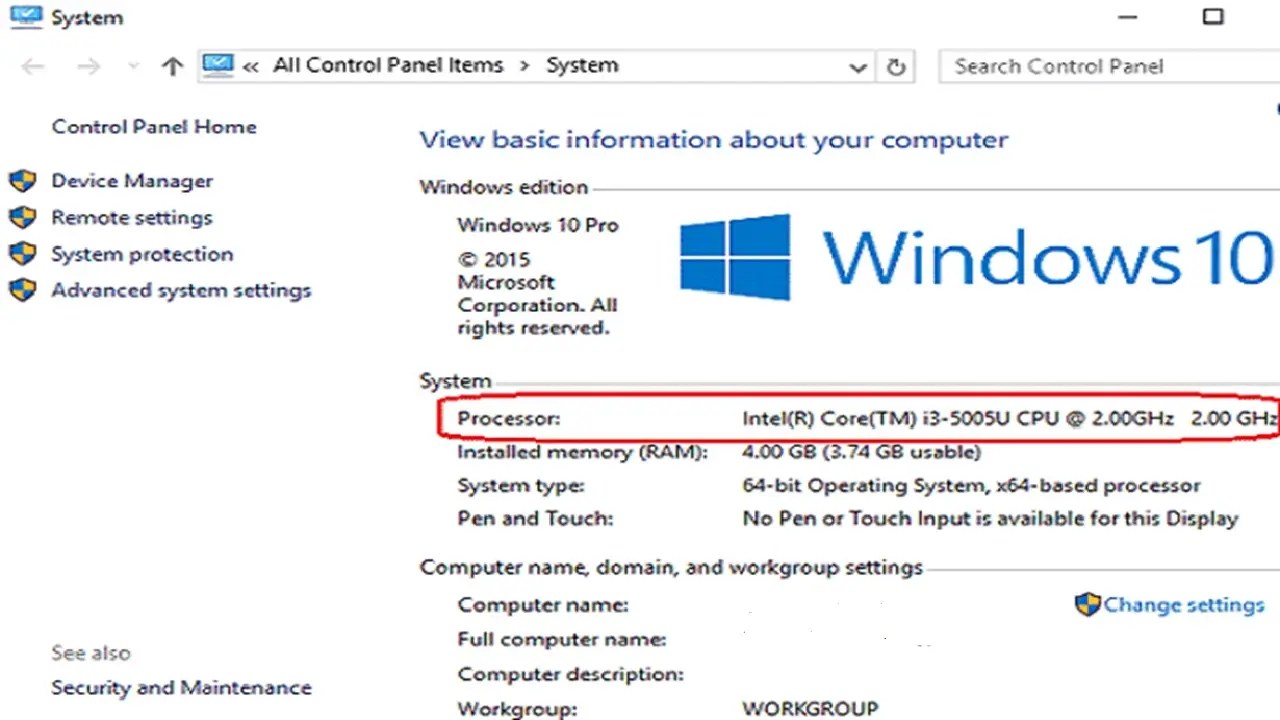Open All Control Panel Items from the breadcrumb
Viewport: 1280px width, 720px height.
point(388,64)
